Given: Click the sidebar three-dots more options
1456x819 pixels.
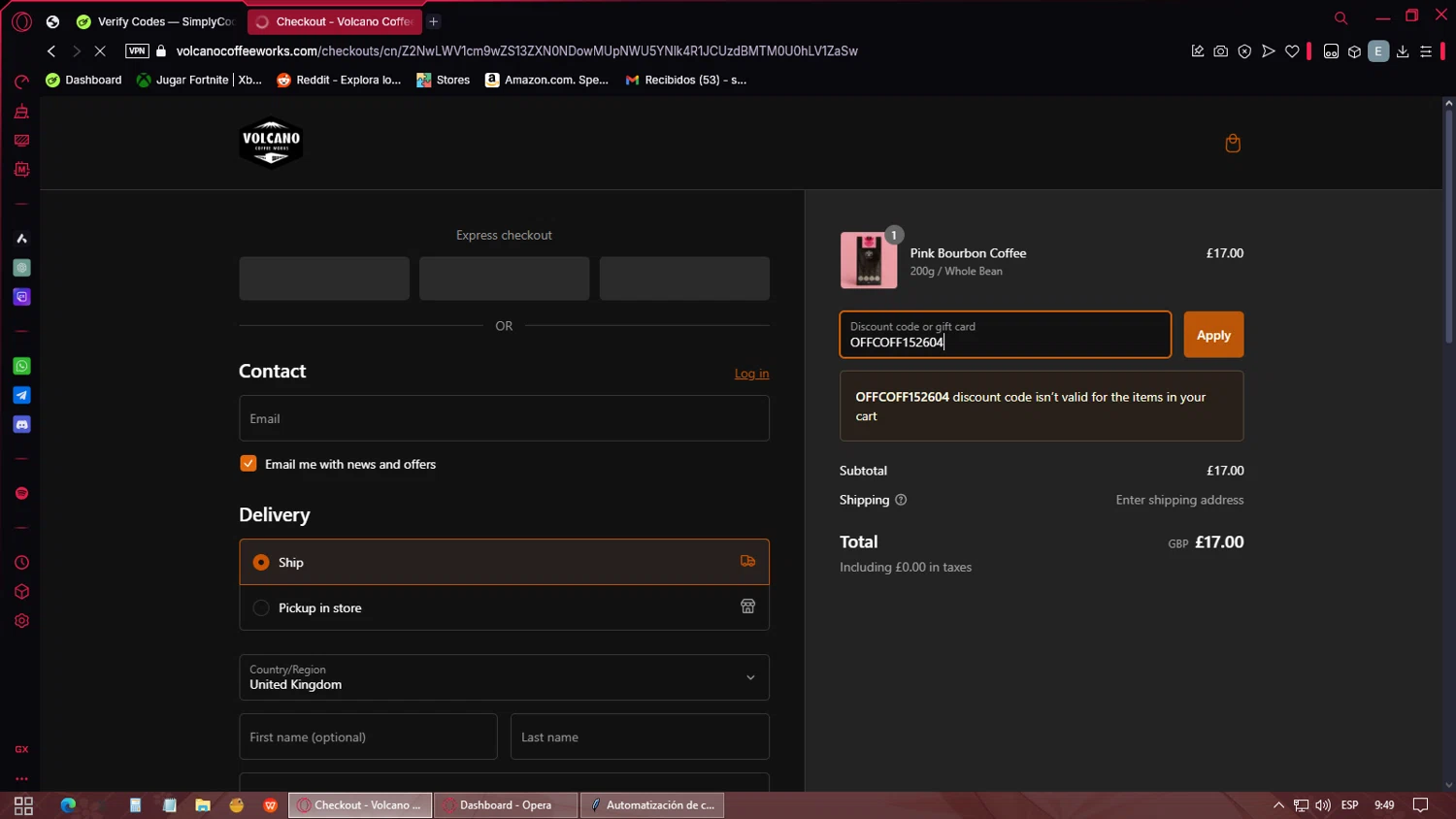Looking at the screenshot, I should tap(21, 778).
